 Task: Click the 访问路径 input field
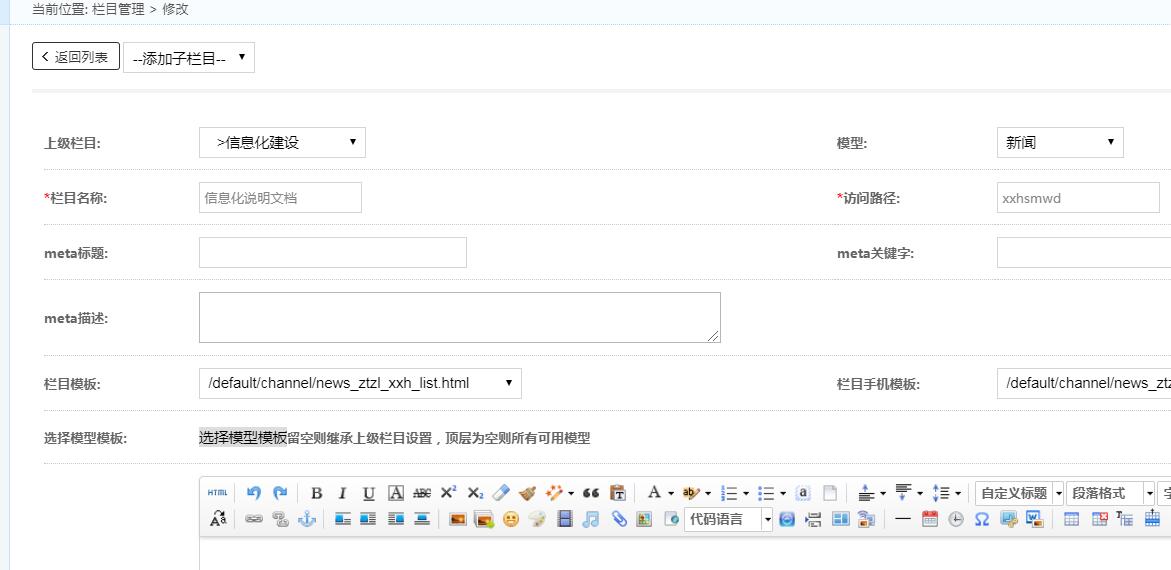coord(1078,197)
